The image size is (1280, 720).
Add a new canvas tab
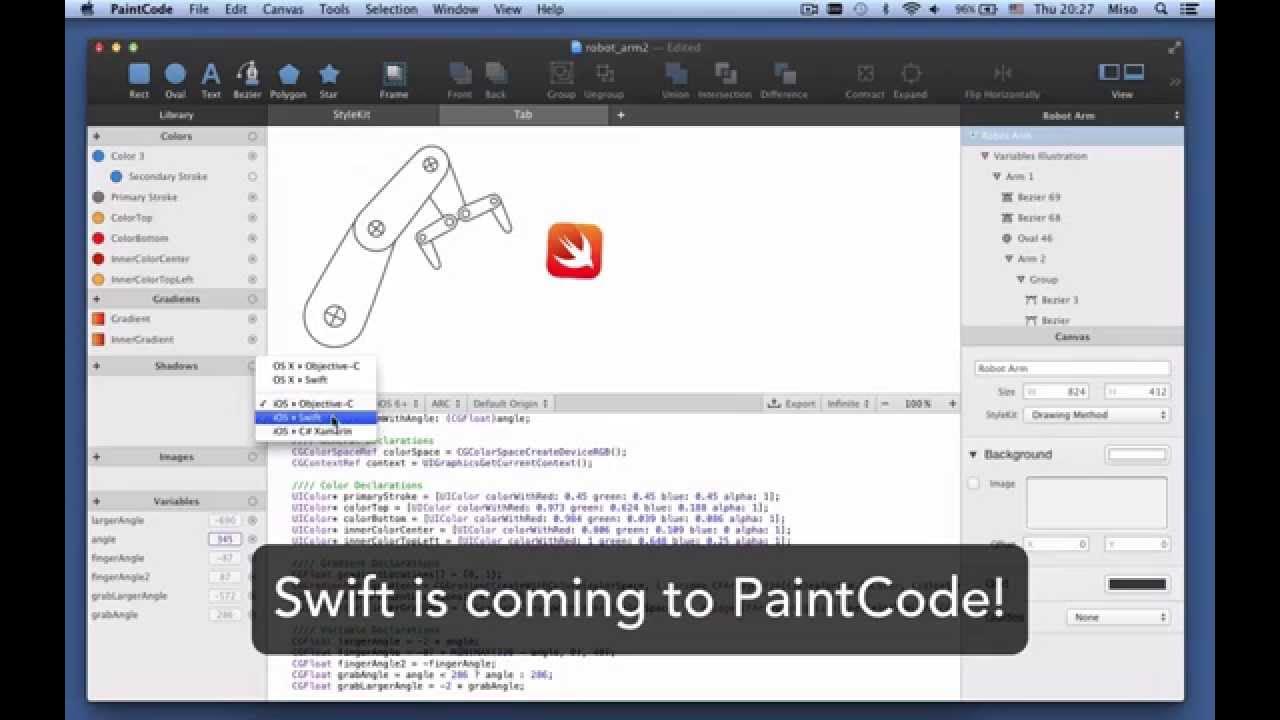(620, 115)
